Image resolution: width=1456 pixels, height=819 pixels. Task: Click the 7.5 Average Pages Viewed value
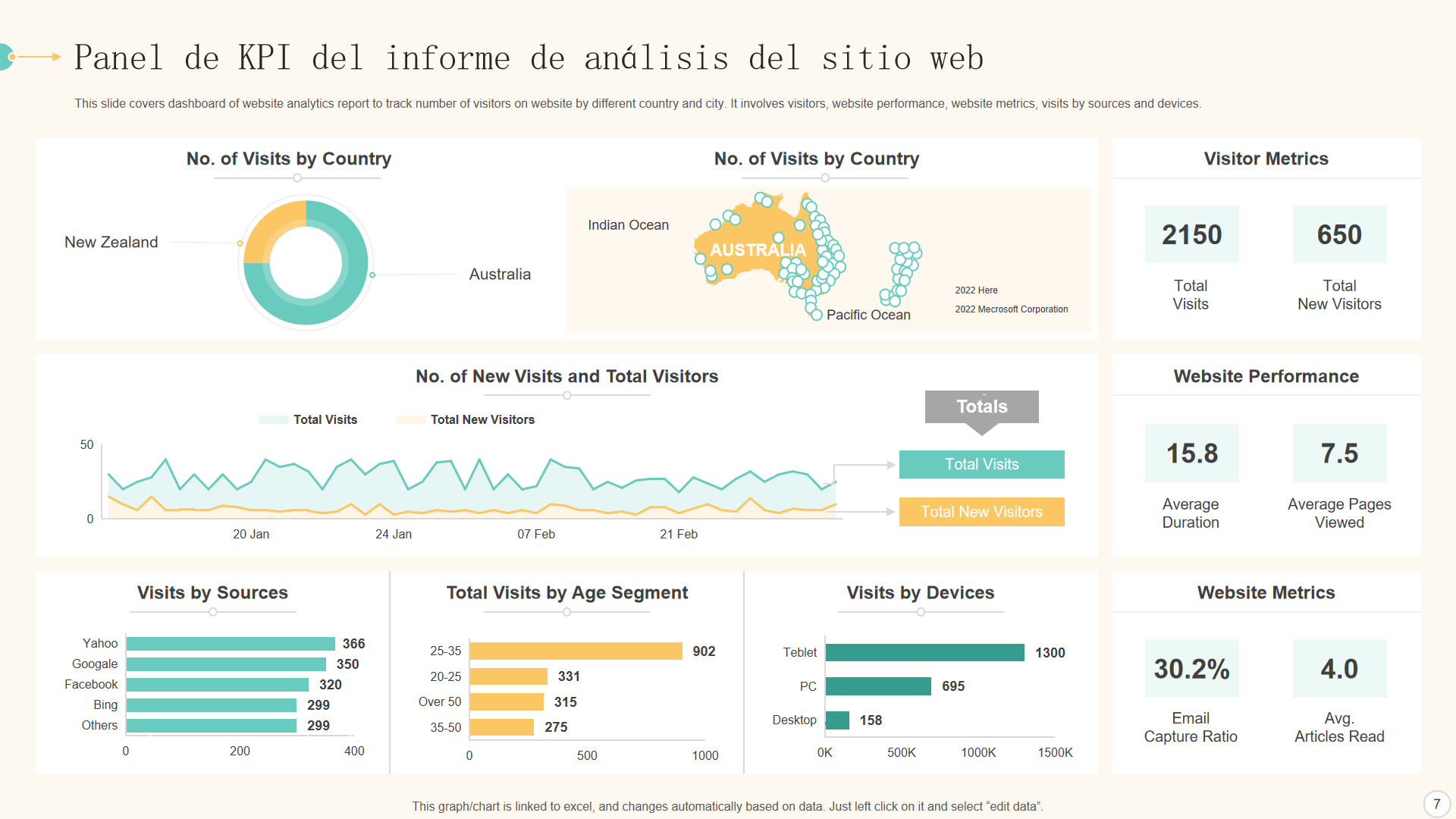(x=1339, y=453)
